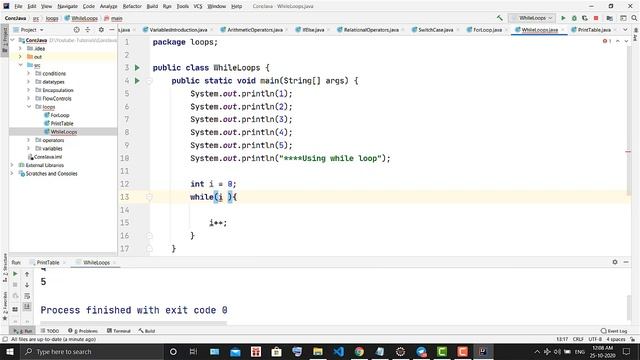
Task: Open the Favorites side tool window
Action: pyautogui.click(x=5, y=305)
